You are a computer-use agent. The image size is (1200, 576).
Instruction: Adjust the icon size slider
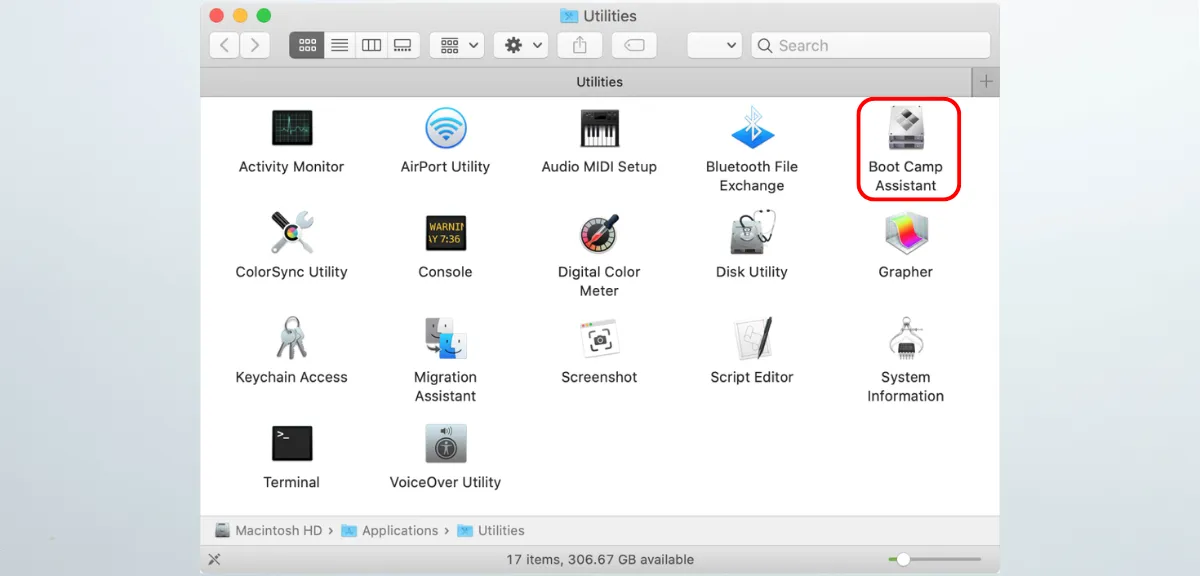tap(903, 559)
